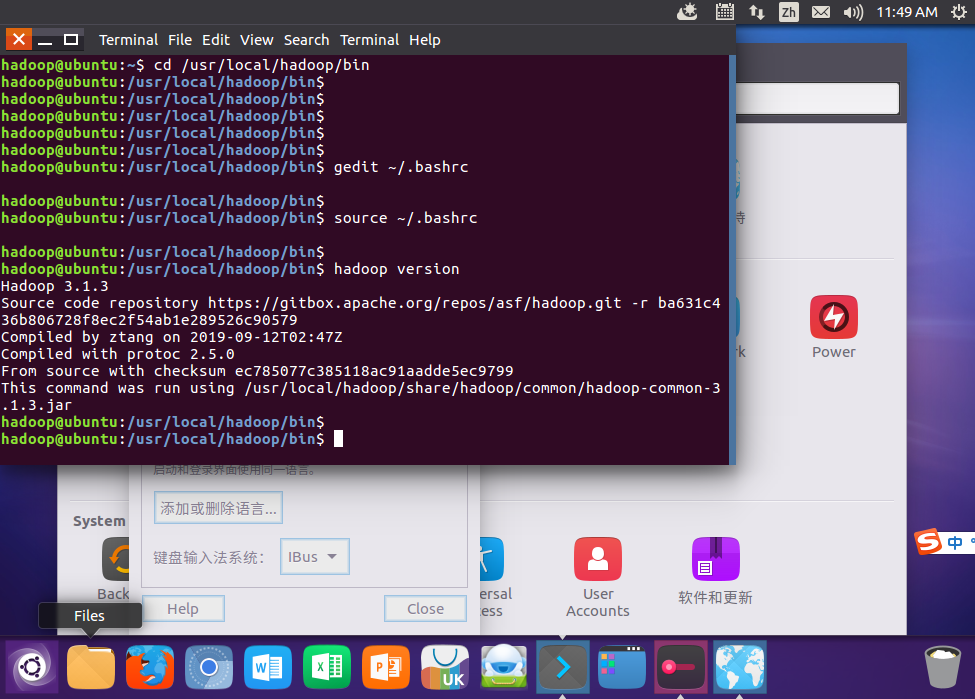Click the 'gedit ~/.bashrc' command text
Image resolution: width=975 pixels, height=699 pixels.
(401, 167)
